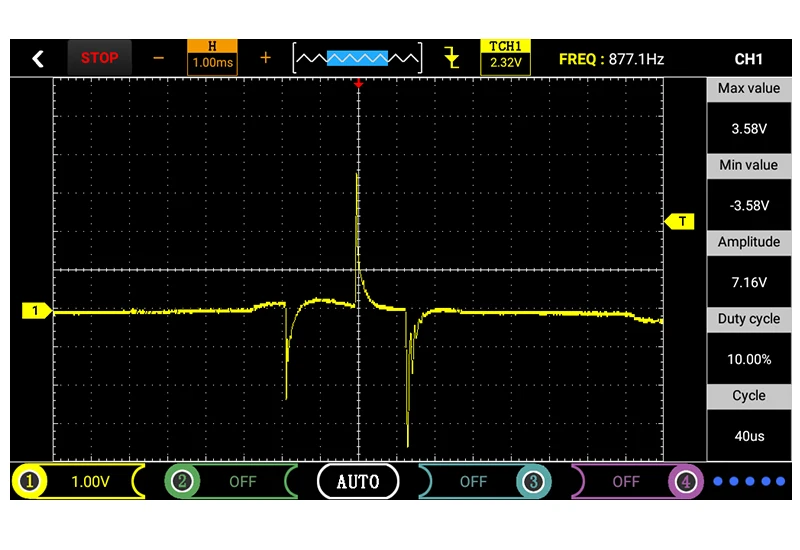Open the channel 2 OFF setting
Screen dimensions: 800x550
pos(243,482)
